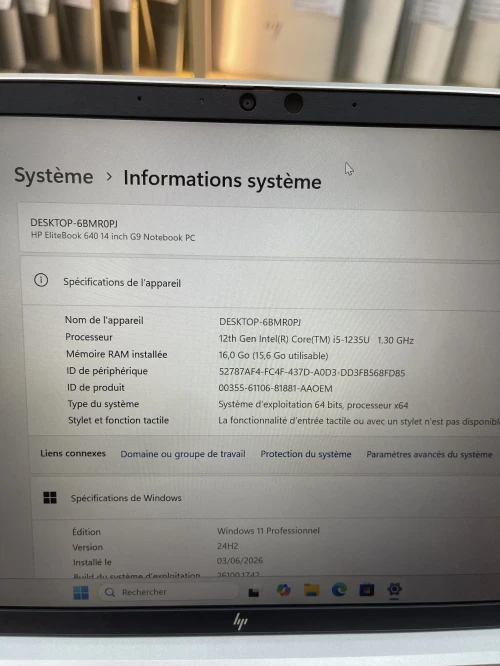Click the ID de périphérique label
Viewport: 500px width, 666px height.
pos(107,371)
